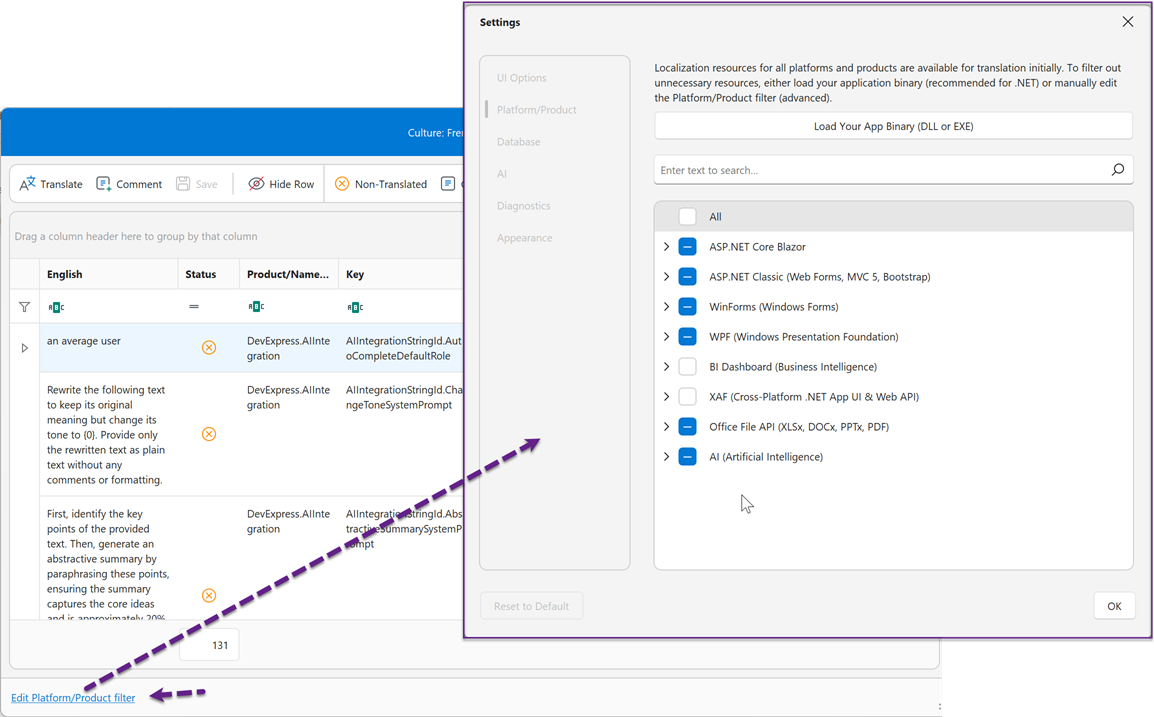1154x717 pixels.
Task: Expand the 'an average user' row arrow
Action: [x=24, y=348]
